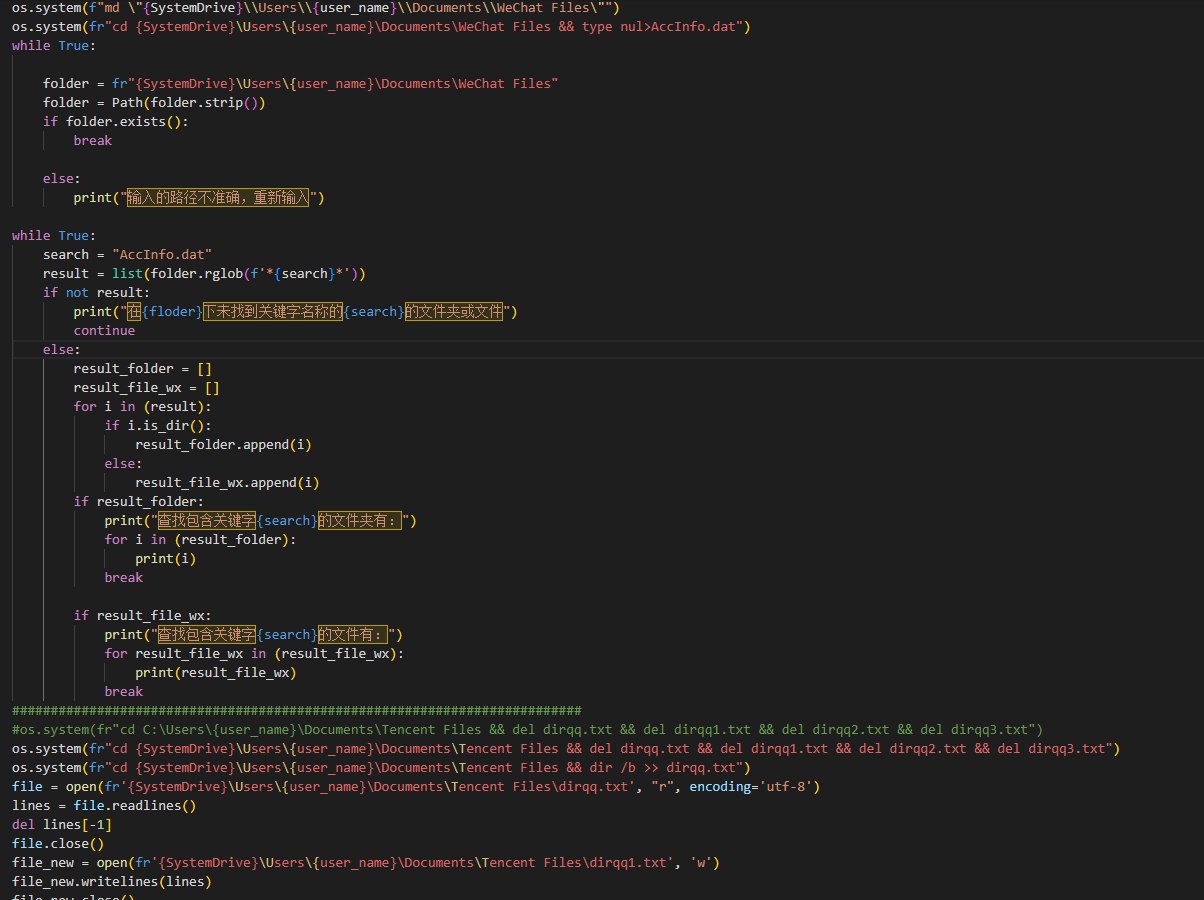Click the line "lines = file.readlines()"
Image resolution: width=1204 pixels, height=900 pixels.
tap(104, 805)
